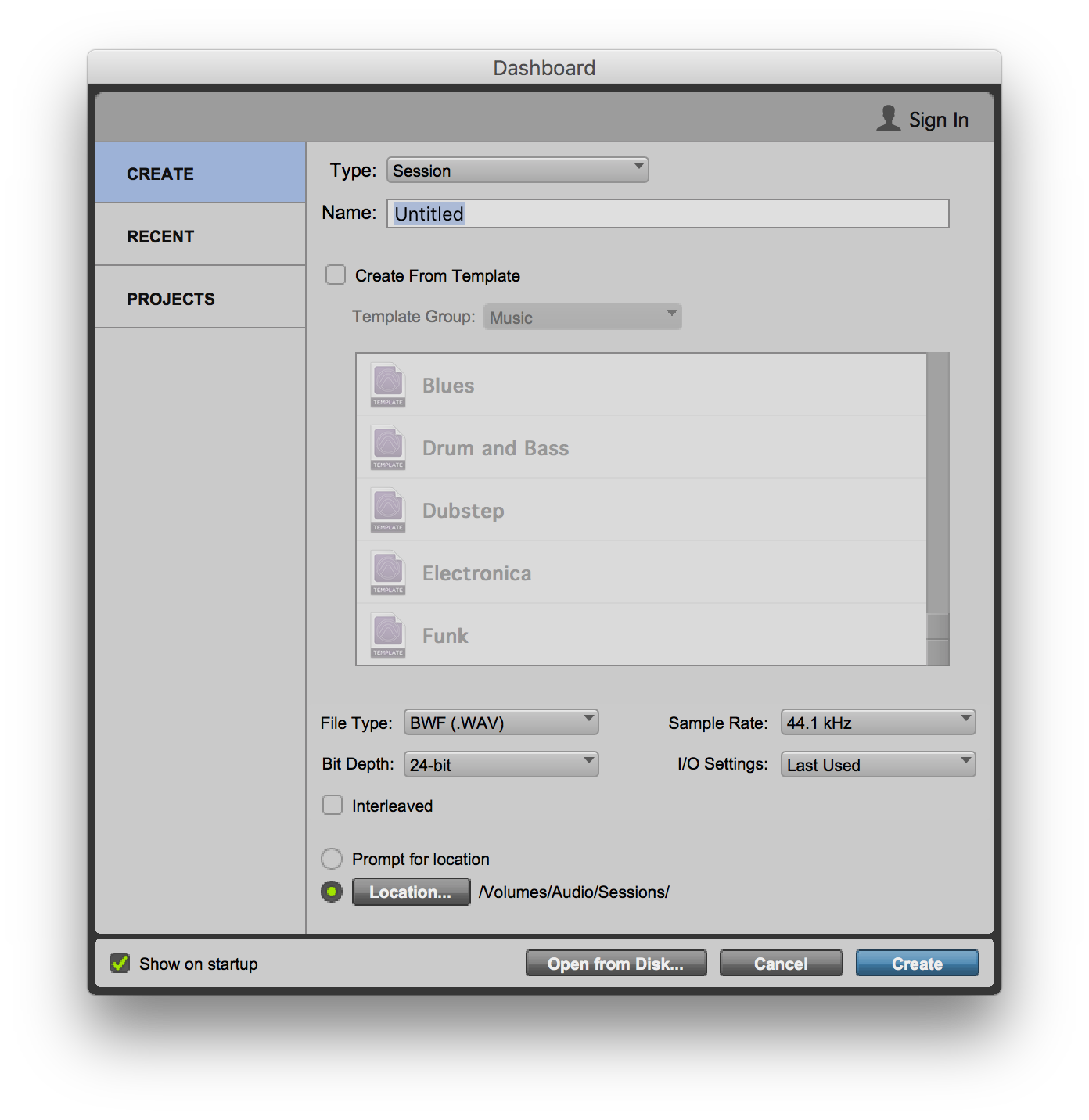Click the Dubstep template file icon
This screenshot has height=1120, width=1089.
388,510
